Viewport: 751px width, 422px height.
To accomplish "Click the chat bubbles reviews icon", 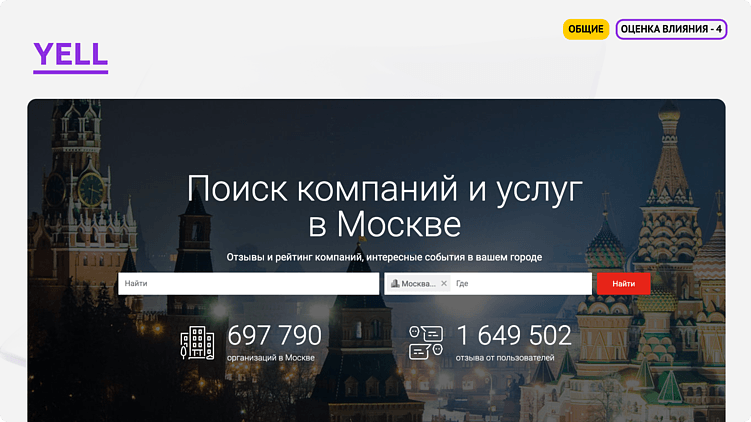I will pos(426,342).
